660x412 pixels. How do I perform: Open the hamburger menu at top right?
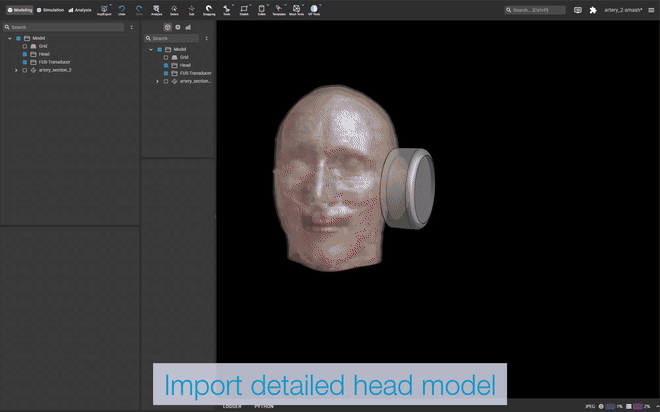click(x=652, y=10)
